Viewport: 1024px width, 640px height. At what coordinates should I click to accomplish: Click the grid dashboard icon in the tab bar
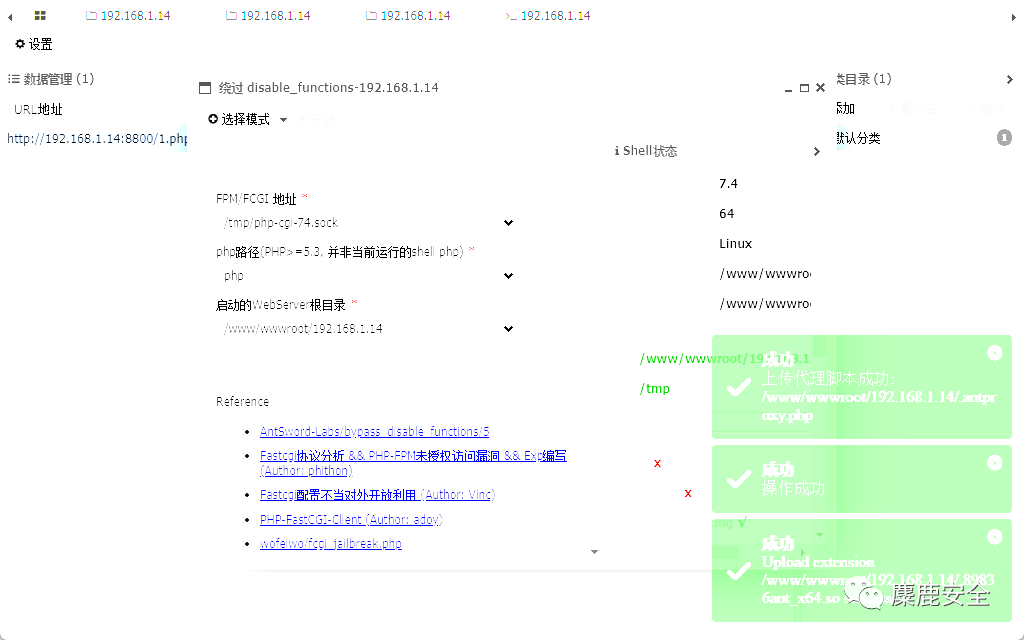click(38, 14)
